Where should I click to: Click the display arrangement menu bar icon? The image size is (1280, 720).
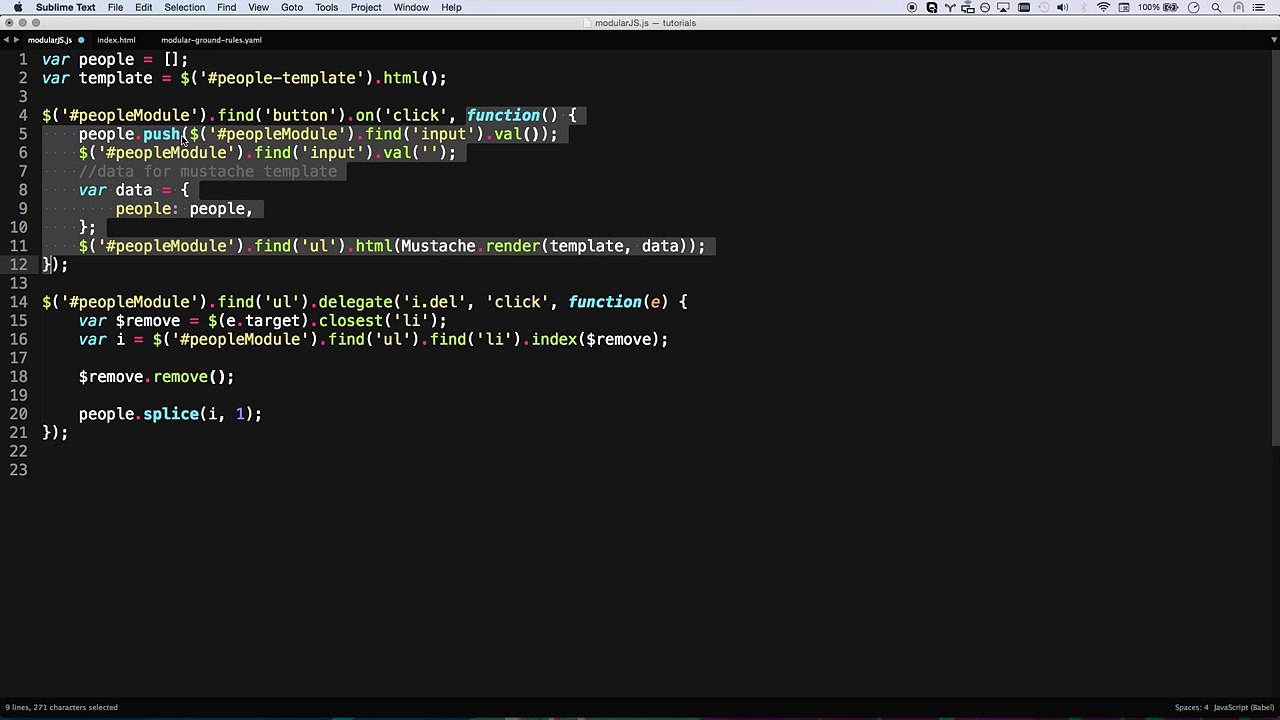[x=968, y=7]
